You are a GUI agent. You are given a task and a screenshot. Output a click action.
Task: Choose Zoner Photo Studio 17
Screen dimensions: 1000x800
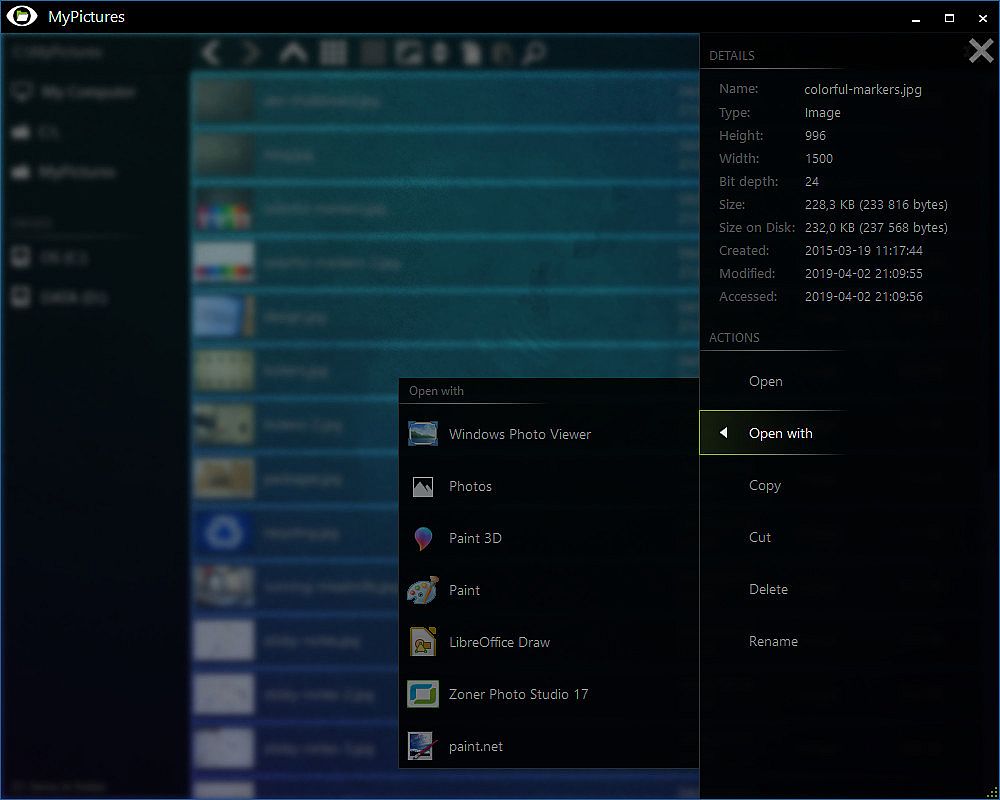548,694
